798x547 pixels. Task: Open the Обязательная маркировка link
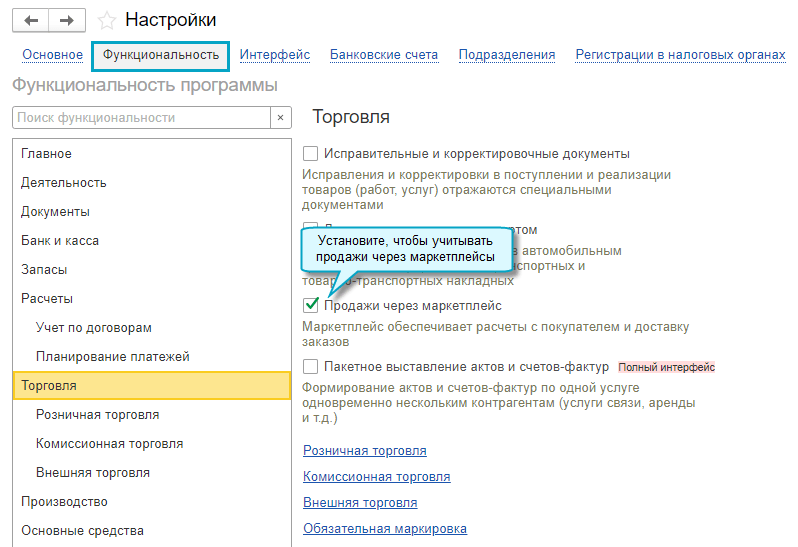tap(385, 529)
